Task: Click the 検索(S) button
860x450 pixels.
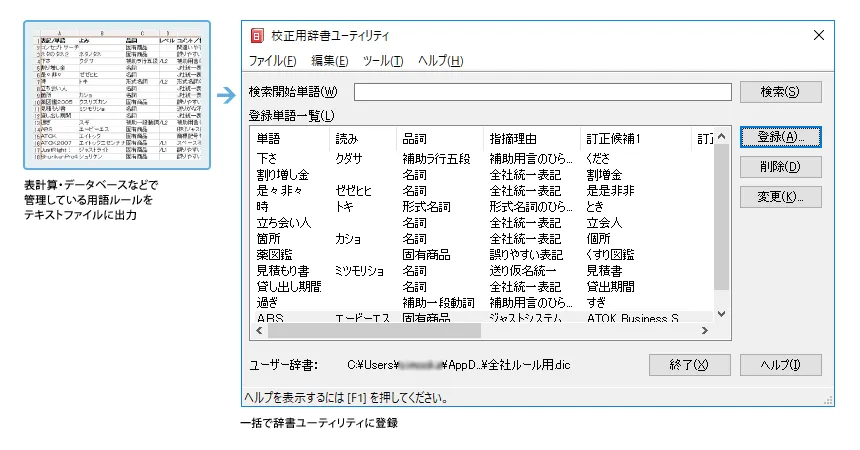Action: pos(780,92)
